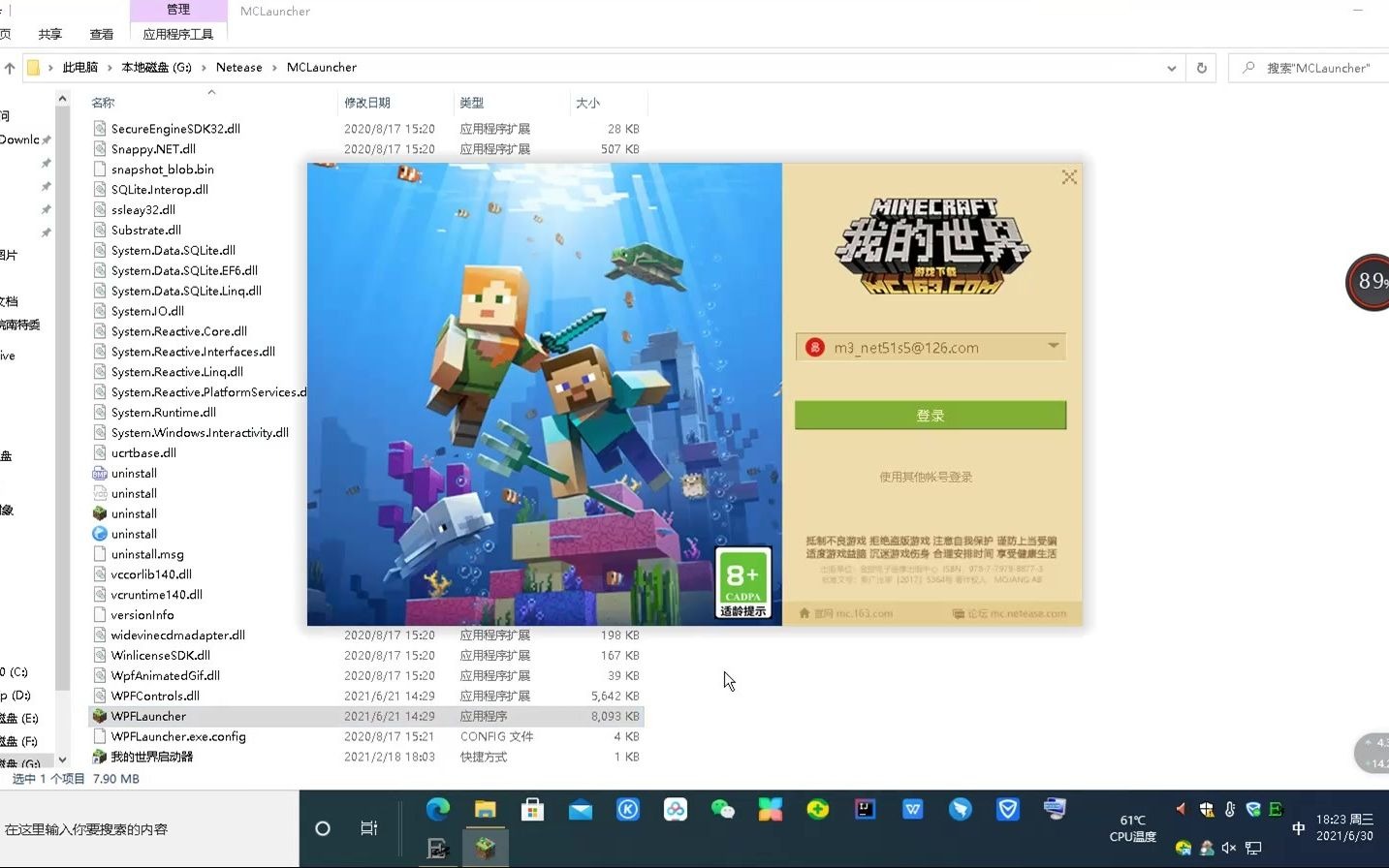
Task: Expand chevron after Netease in breadcrumb
Action: coord(275,68)
